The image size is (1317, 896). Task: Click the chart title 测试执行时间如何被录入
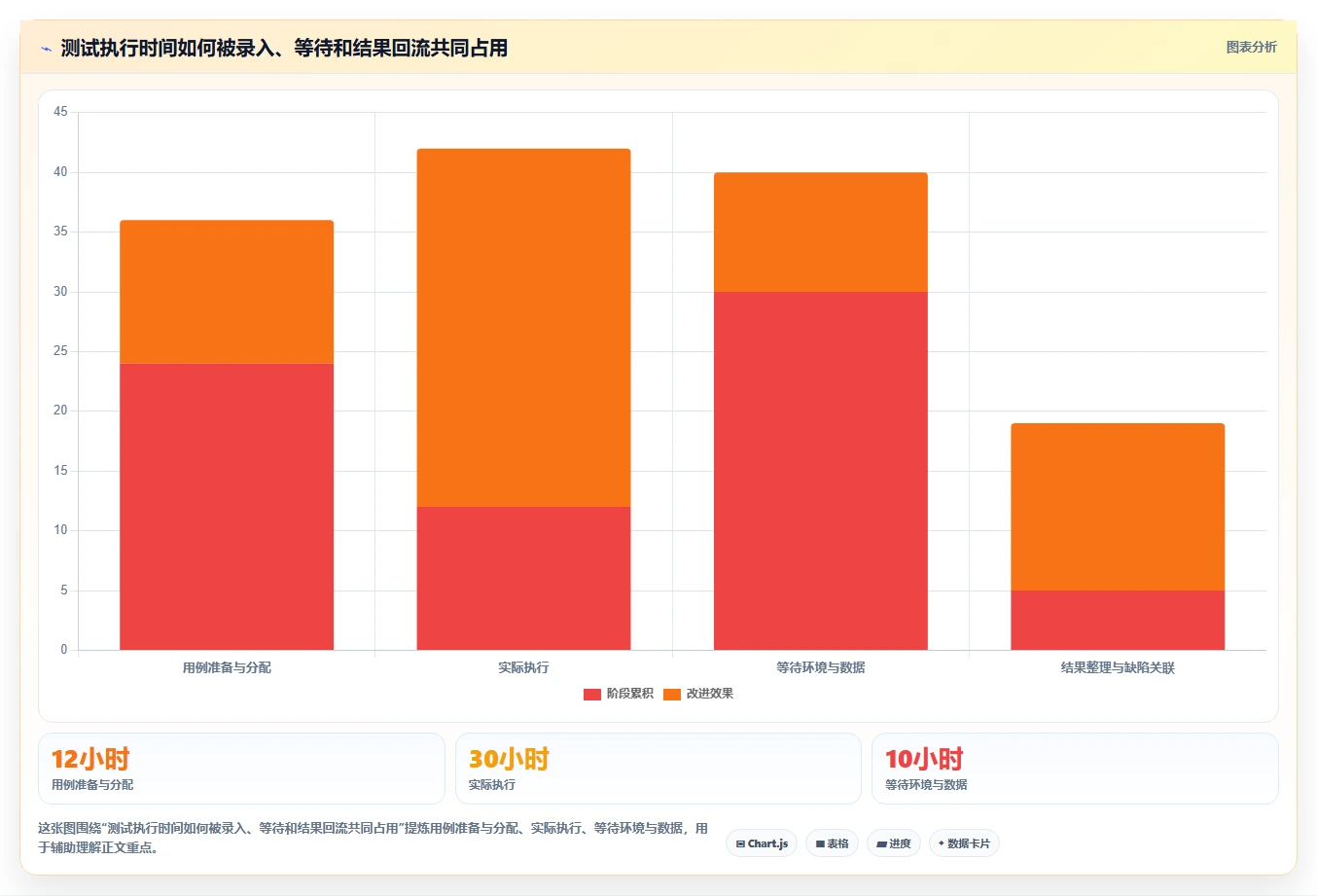pos(284,48)
